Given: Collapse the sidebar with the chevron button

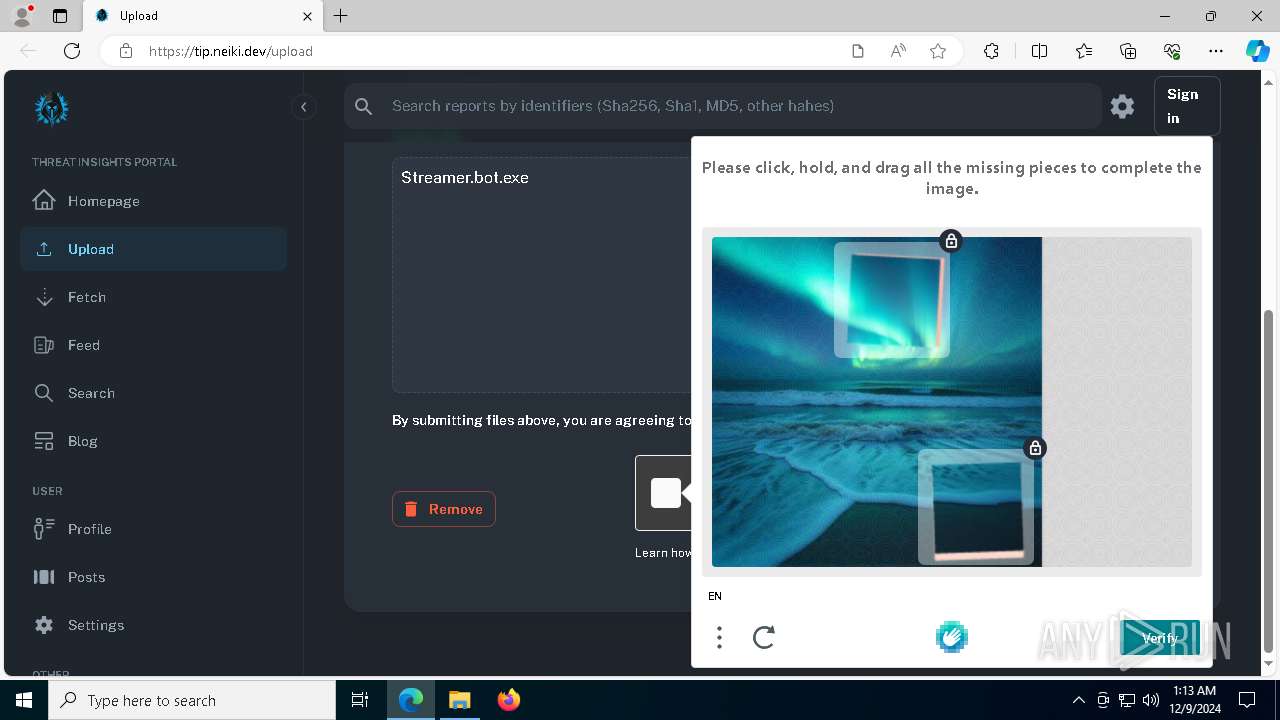Looking at the screenshot, I should click(x=303, y=107).
